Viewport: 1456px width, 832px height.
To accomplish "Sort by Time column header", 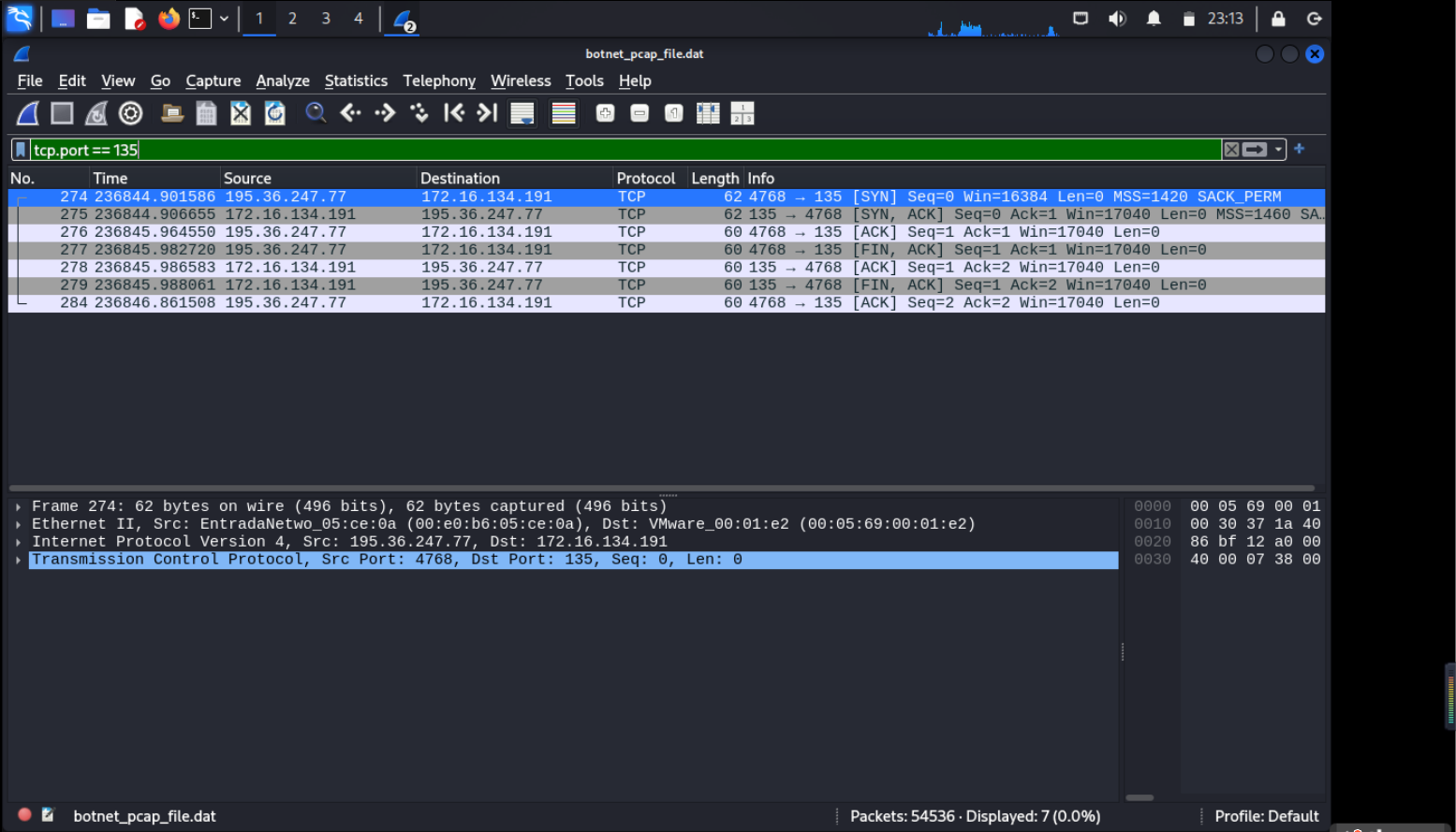I will click(154, 178).
